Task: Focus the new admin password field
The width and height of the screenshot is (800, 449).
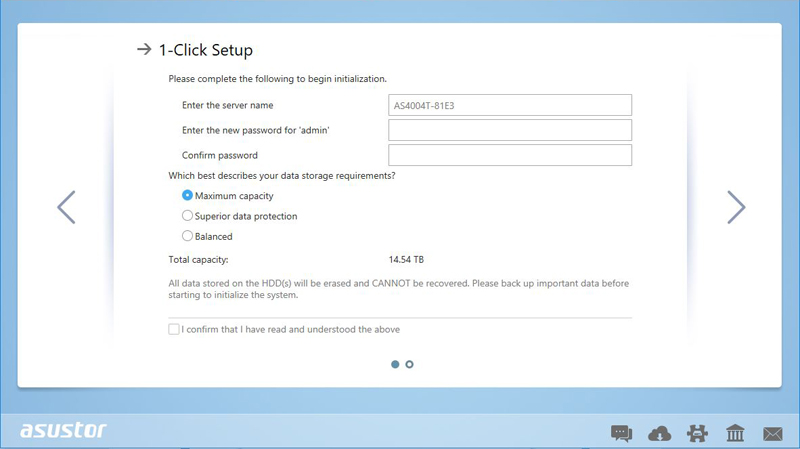Action: 510,130
